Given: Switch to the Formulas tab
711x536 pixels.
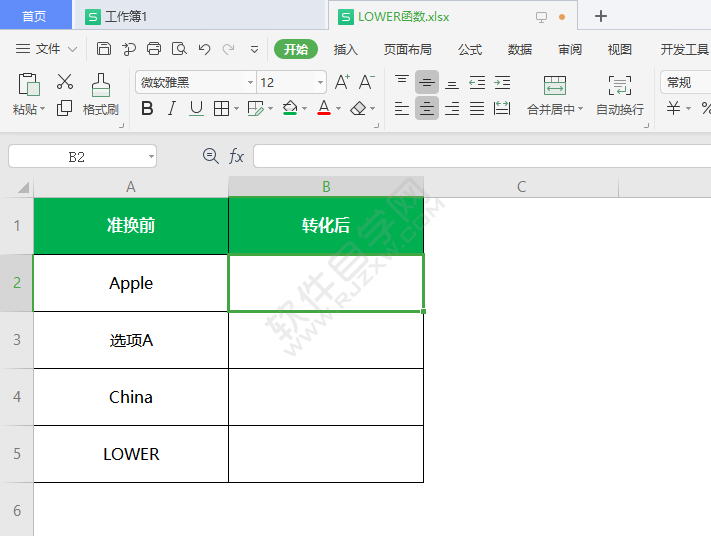Looking at the screenshot, I should (470, 49).
